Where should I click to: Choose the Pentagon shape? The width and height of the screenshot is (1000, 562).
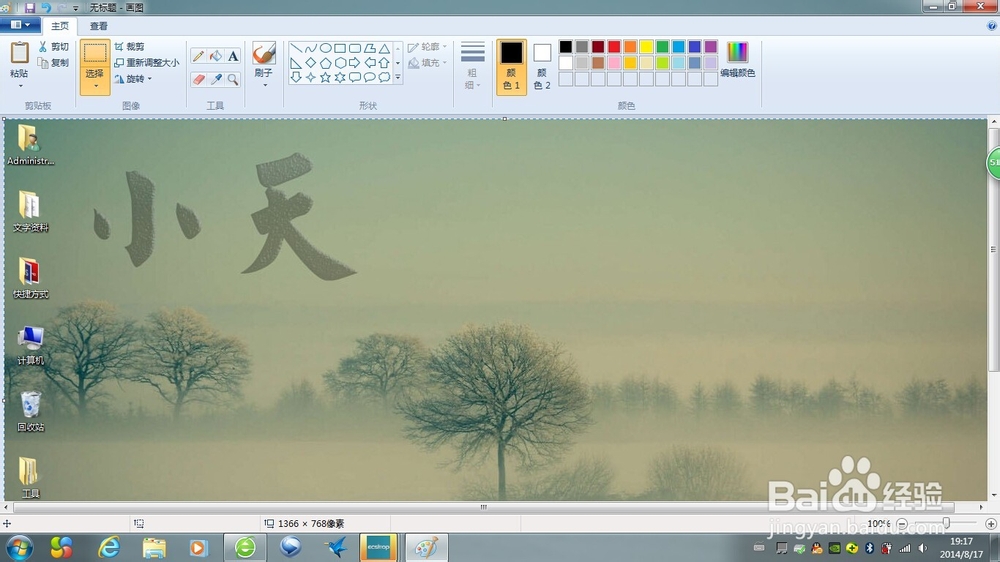(325, 63)
